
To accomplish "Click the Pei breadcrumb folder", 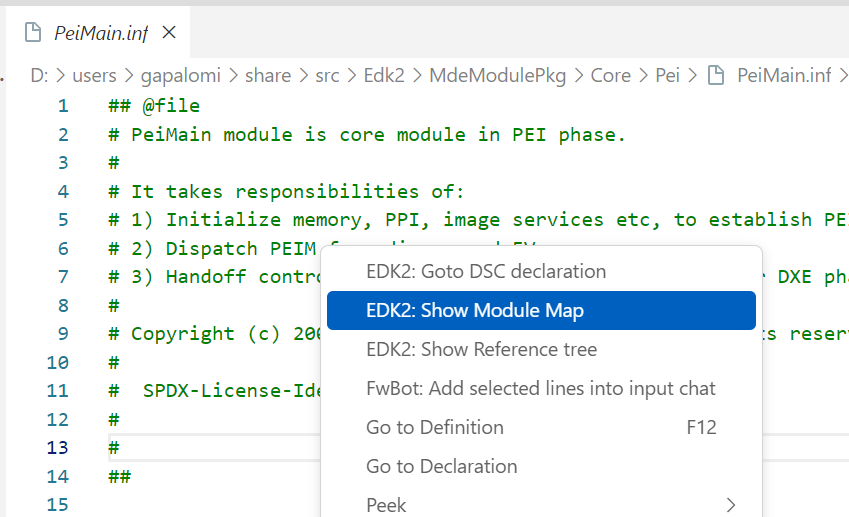I will pyautogui.click(x=667, y=75).
